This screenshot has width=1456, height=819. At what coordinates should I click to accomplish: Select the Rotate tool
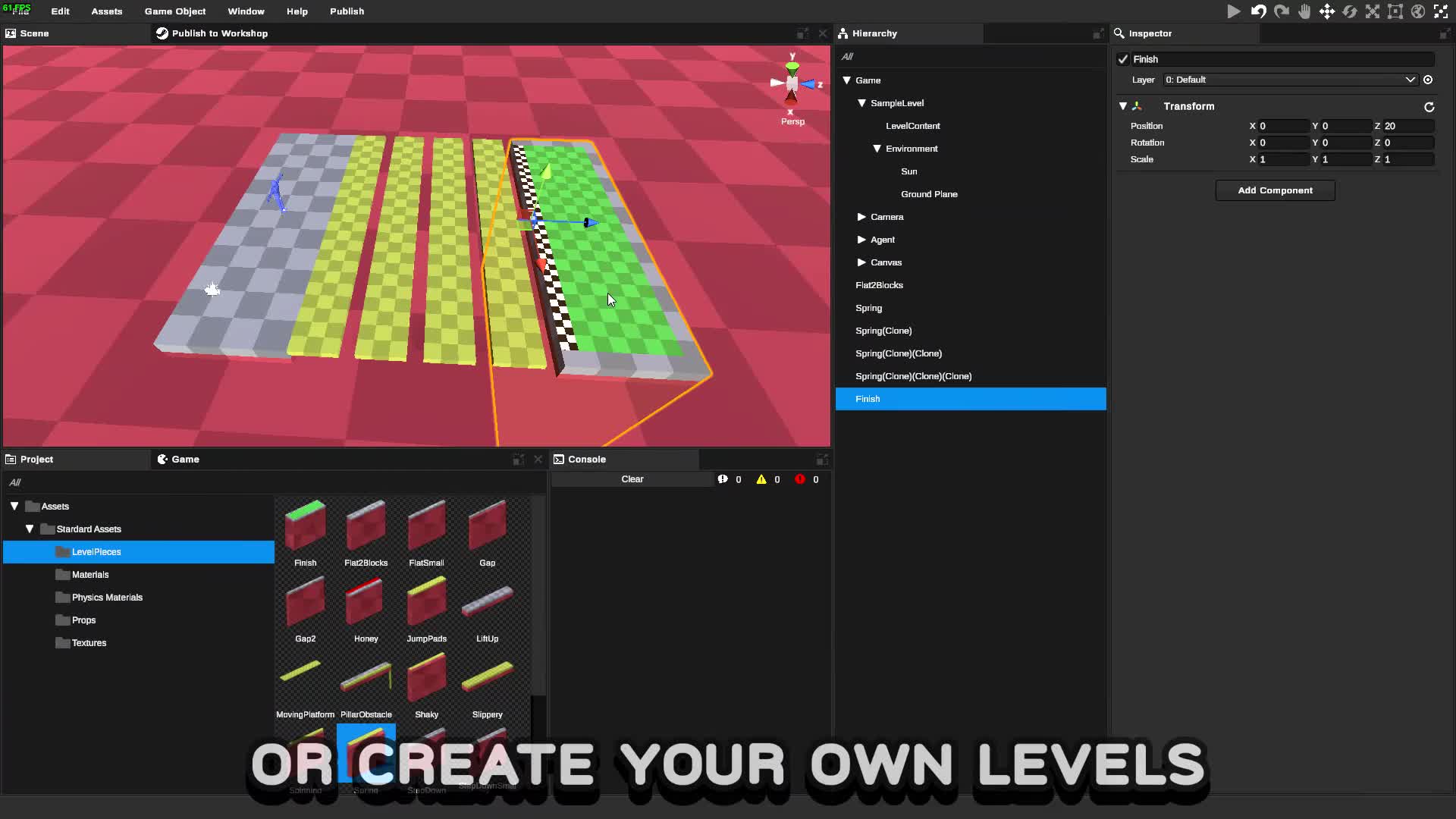[x=1350, y=11]
